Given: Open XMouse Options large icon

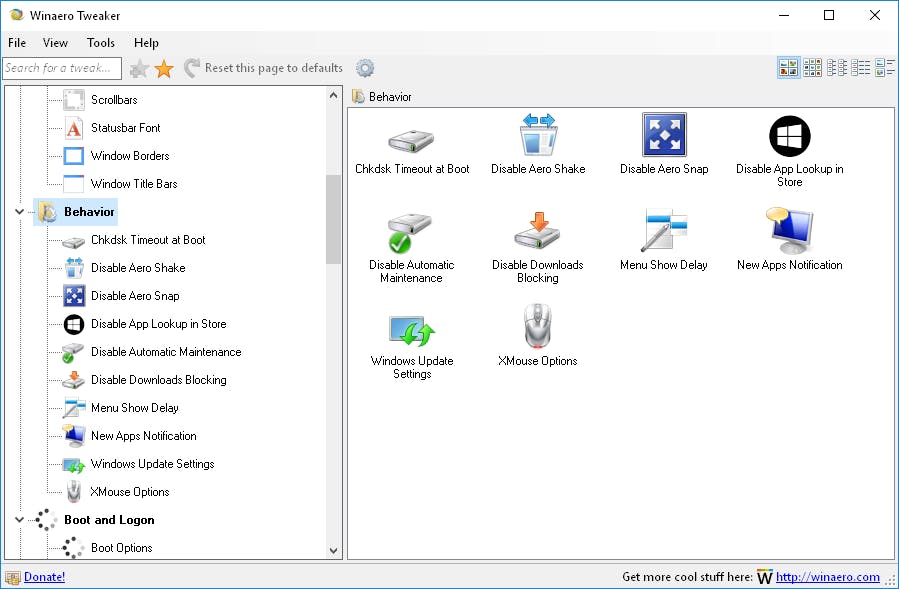Looking at the screenshot, I should (537, 326).
